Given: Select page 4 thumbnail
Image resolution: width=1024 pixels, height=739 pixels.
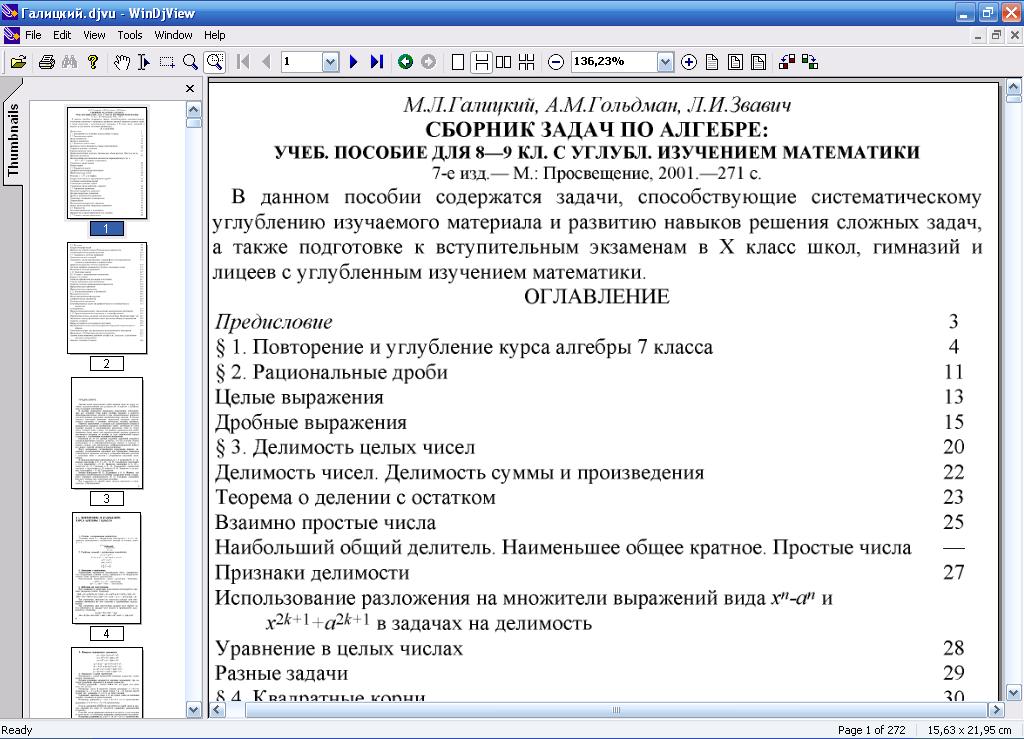Looking at the screenshot, I should 106,568.
